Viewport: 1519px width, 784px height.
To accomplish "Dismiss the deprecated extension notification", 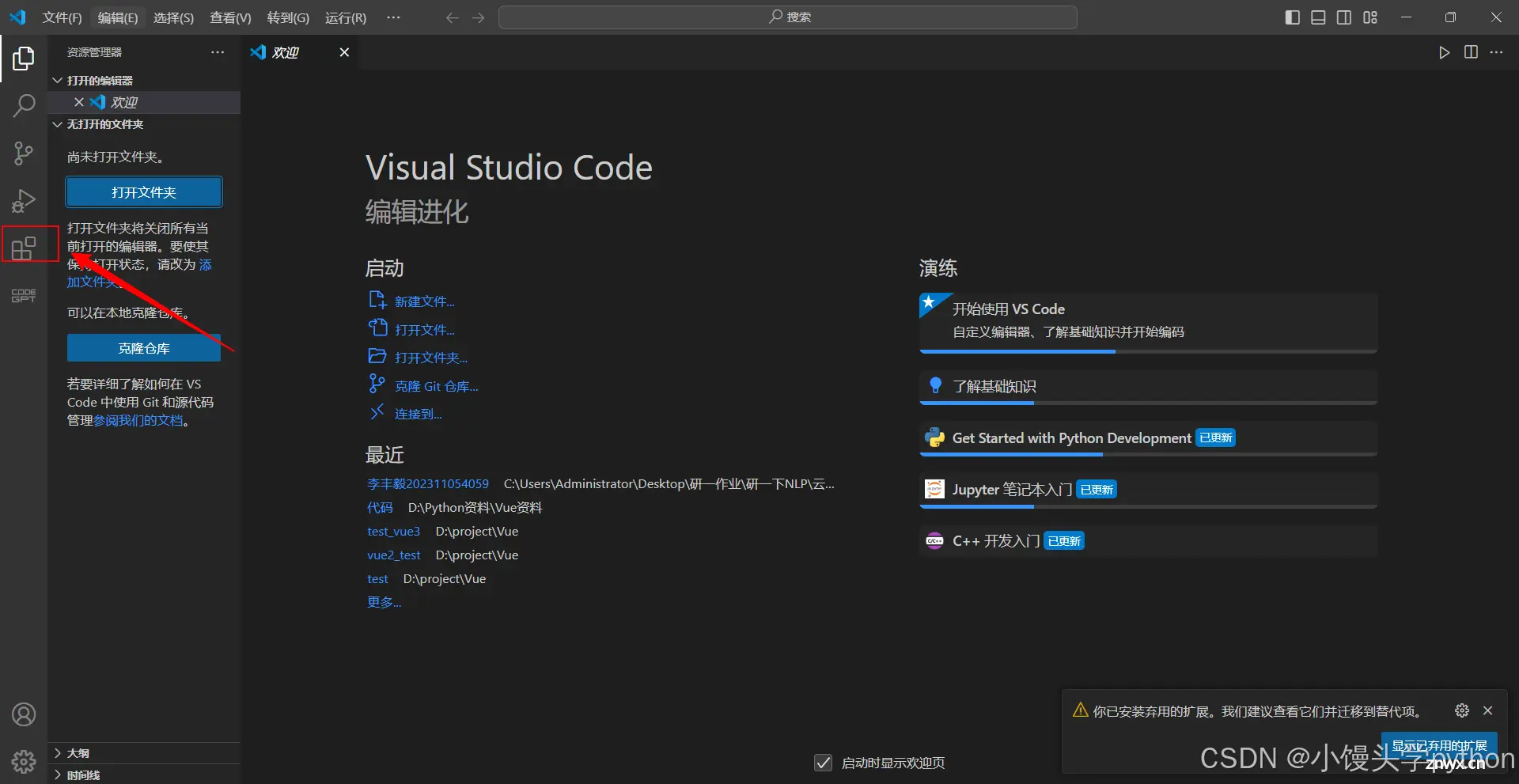I will [1488, 710].
